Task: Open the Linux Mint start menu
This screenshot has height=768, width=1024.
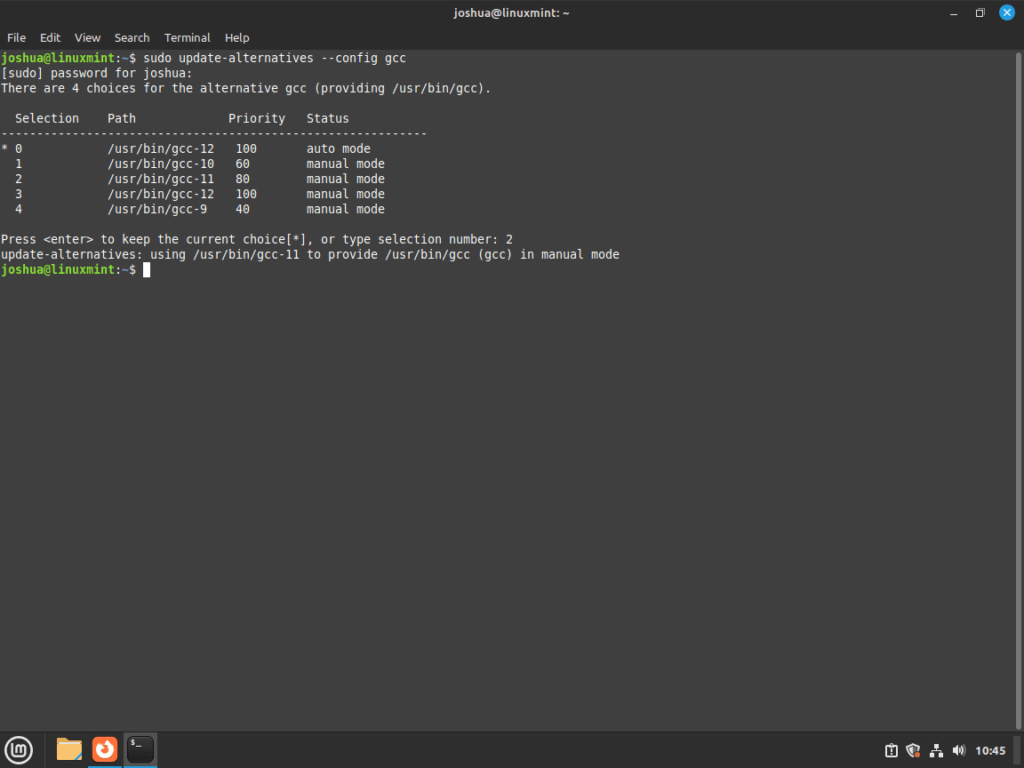Action: [19, 750]
